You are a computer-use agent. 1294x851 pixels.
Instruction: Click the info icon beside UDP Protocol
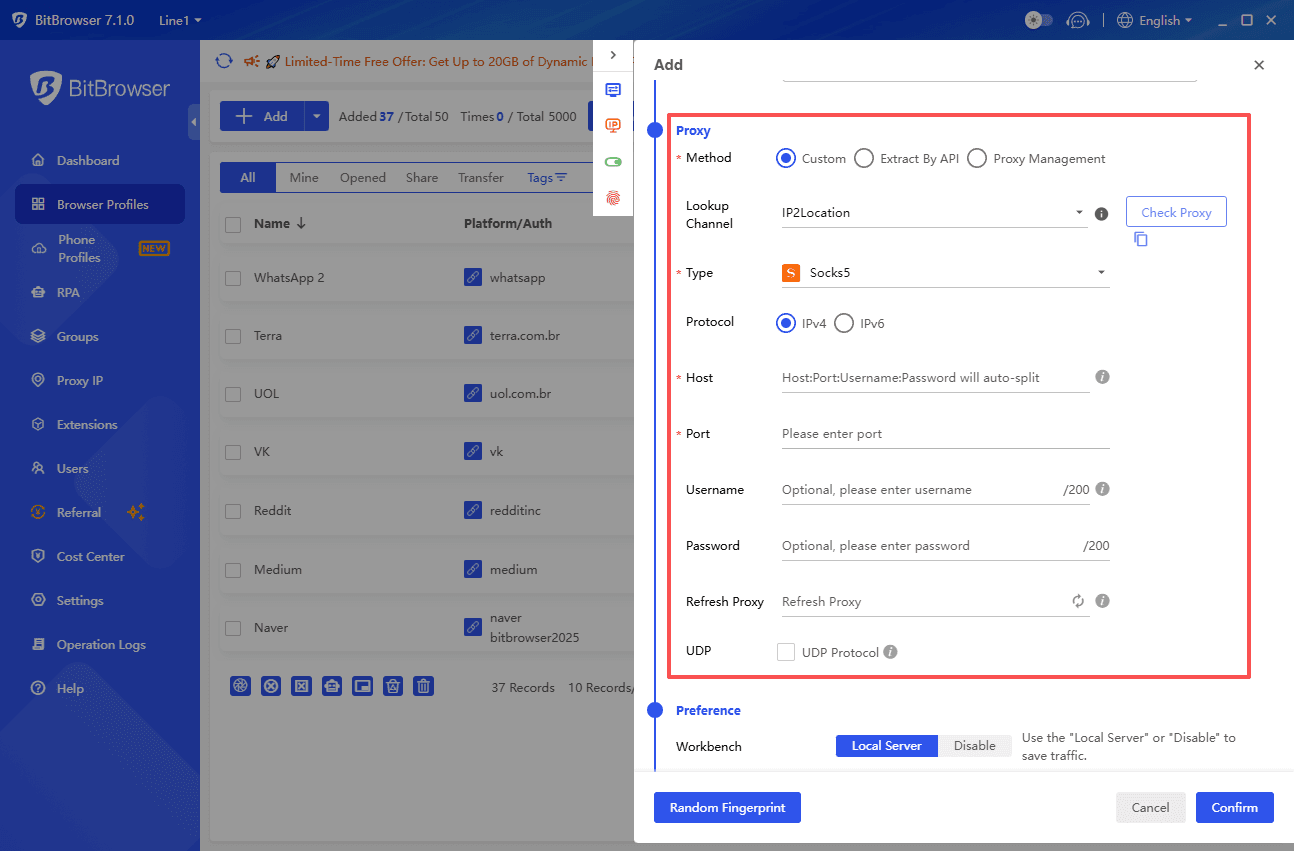[890, 652]
